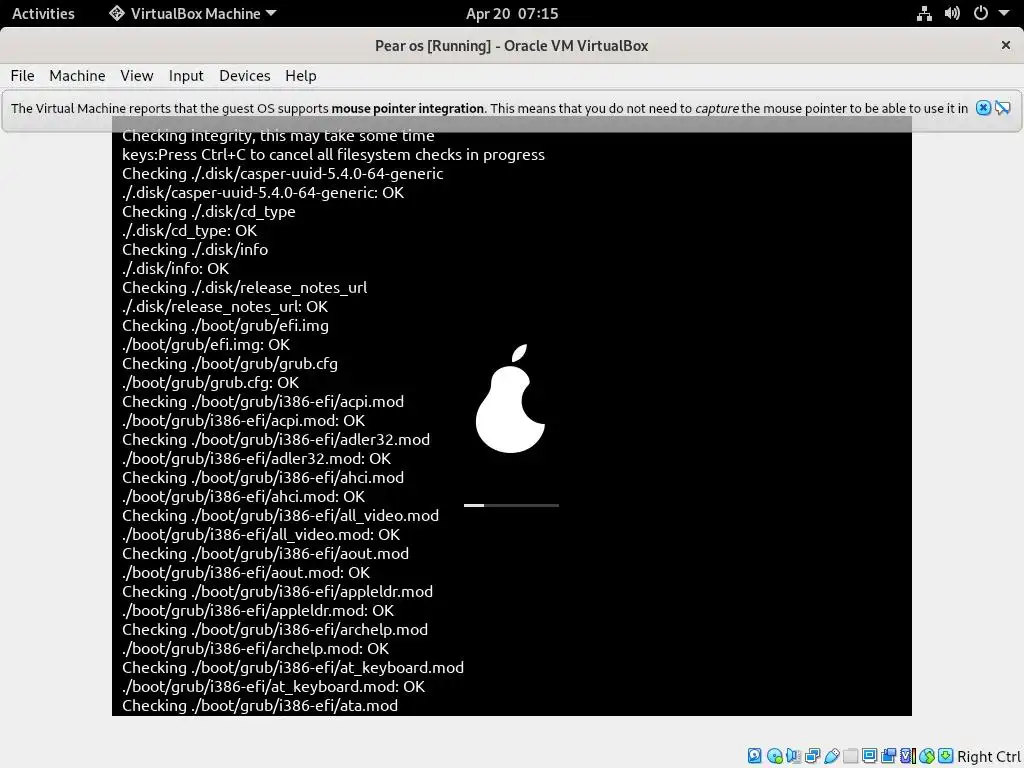Click the Right Ctrl host key label
Image resolution: width=1024 pixels, height=768 pixels.
[989, 756]
